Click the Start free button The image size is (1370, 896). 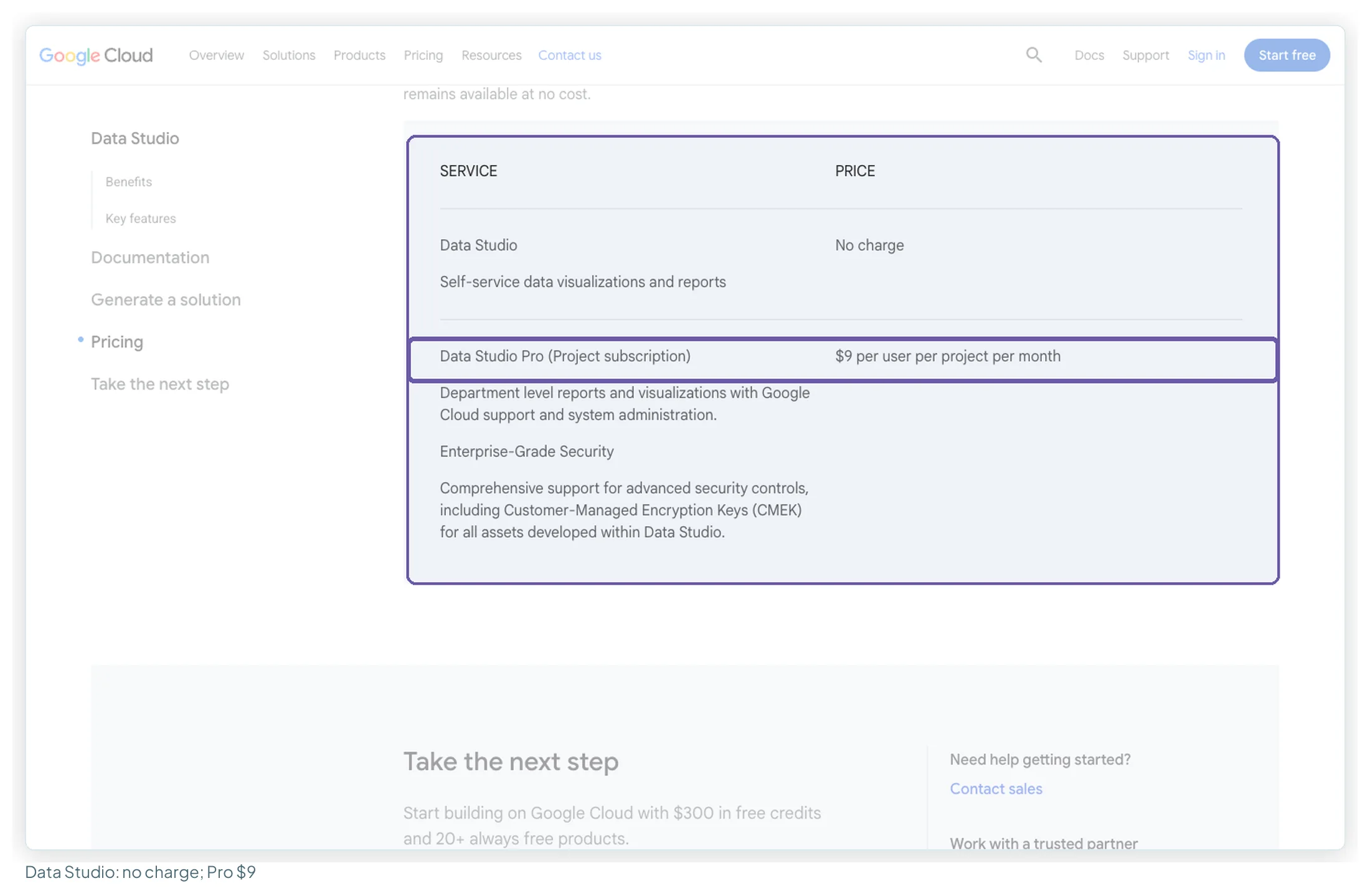(x=1287, y=55)
